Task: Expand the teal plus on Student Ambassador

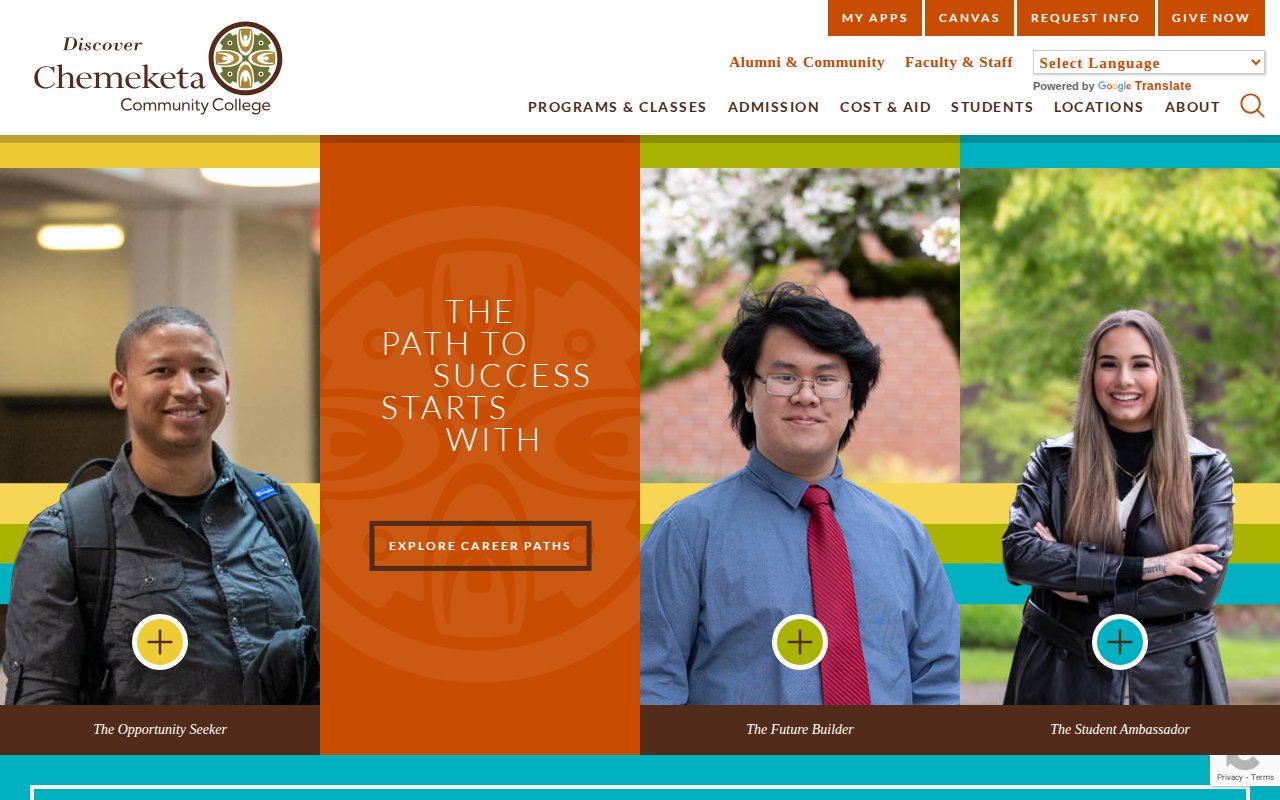Action: click(1120, 642)
